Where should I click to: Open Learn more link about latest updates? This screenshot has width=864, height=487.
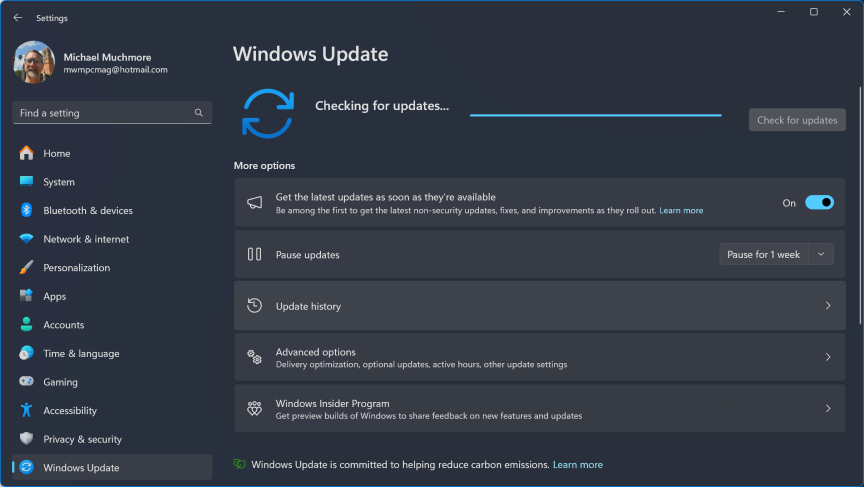[681, 210]
